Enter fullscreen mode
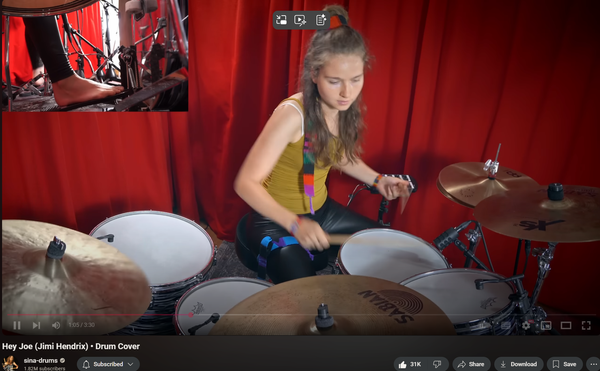 point(586,325)
